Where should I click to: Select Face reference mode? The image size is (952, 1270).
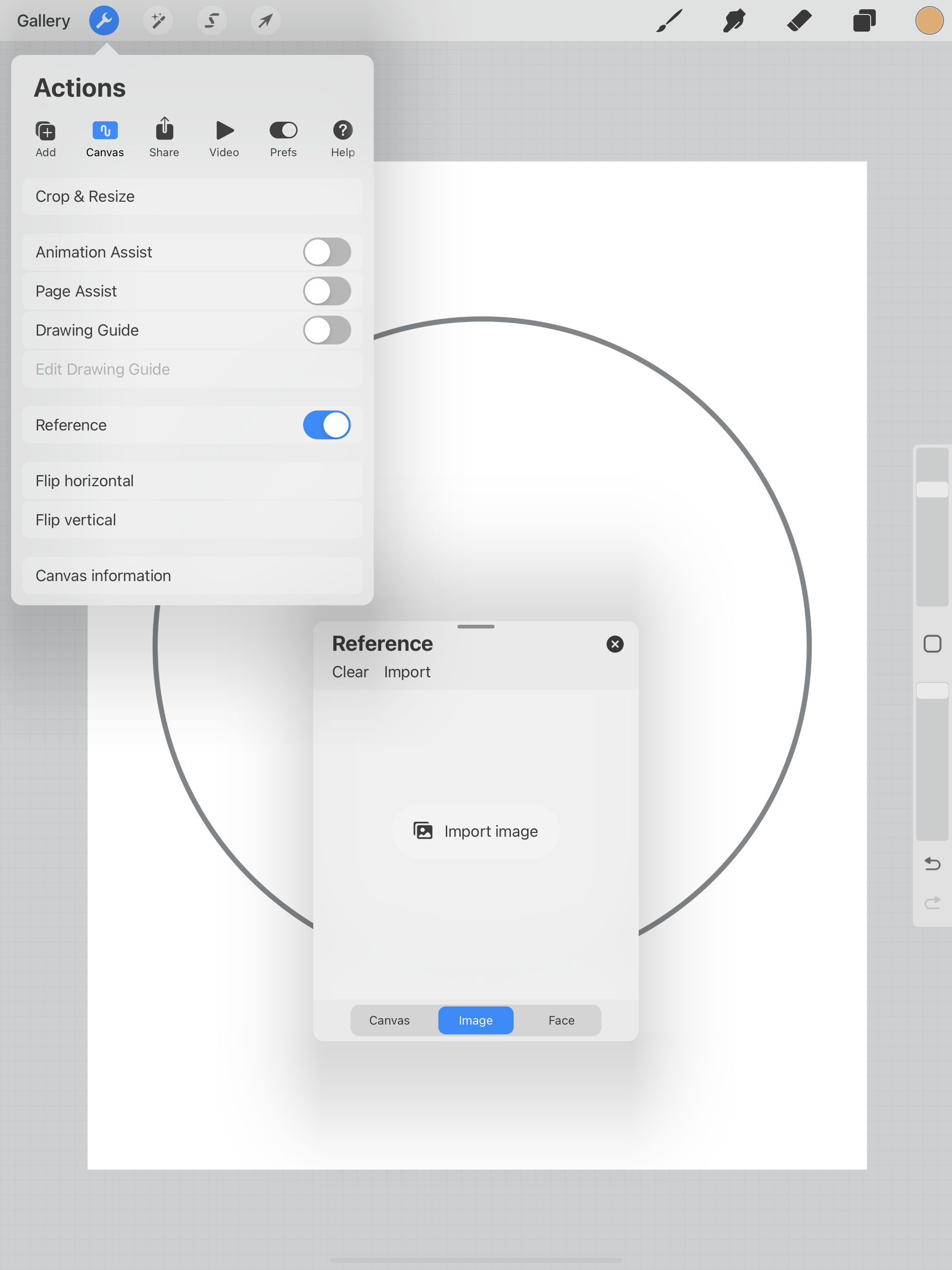(562, 1020)
